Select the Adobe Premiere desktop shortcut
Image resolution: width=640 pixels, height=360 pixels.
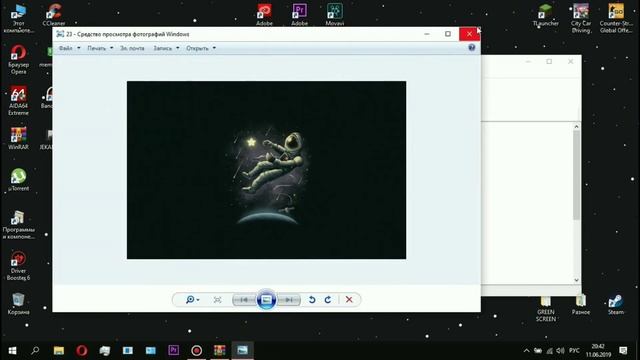coord(299,14)
